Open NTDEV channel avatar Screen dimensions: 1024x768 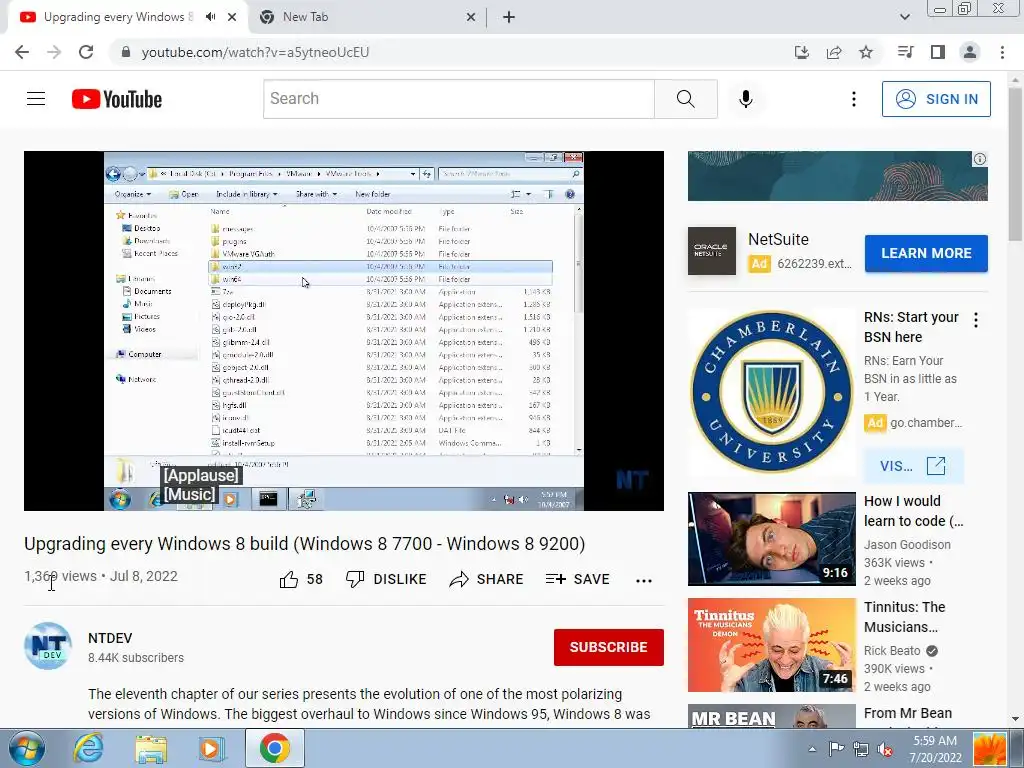tap(48, 647)
